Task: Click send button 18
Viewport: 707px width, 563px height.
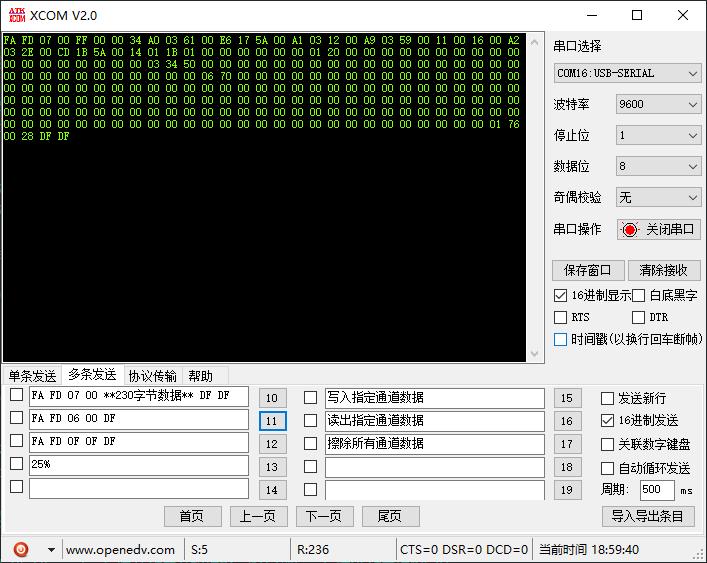Action: [567, 467]
